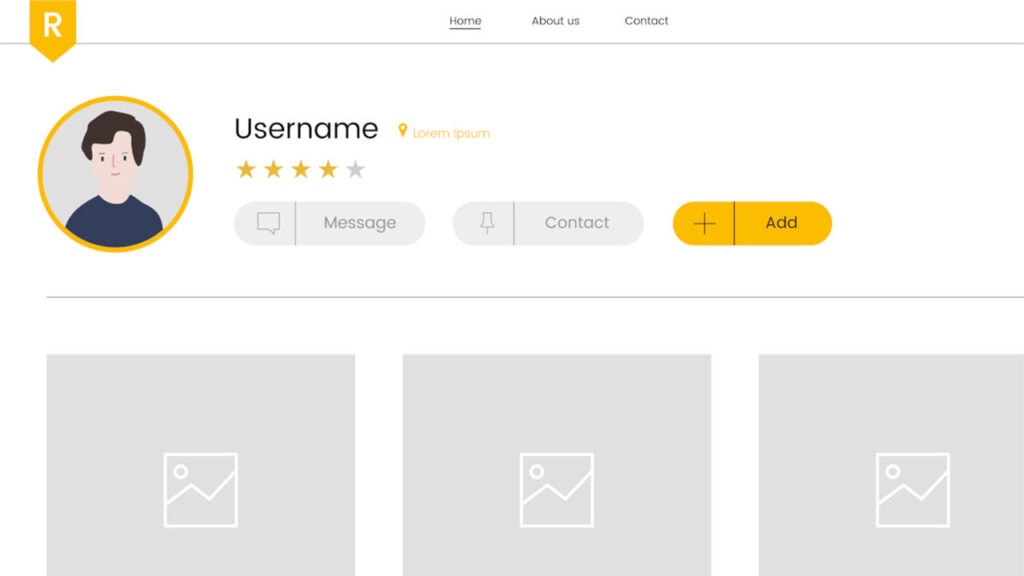Click the fourth gold rating star
The width and height of the screenshot is (1024, 576).
328,169
